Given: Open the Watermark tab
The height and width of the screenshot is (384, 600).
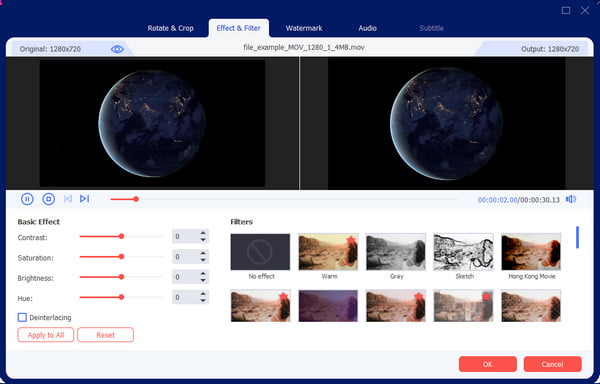Looking at the screenshot, I should (x=304, y=28).
